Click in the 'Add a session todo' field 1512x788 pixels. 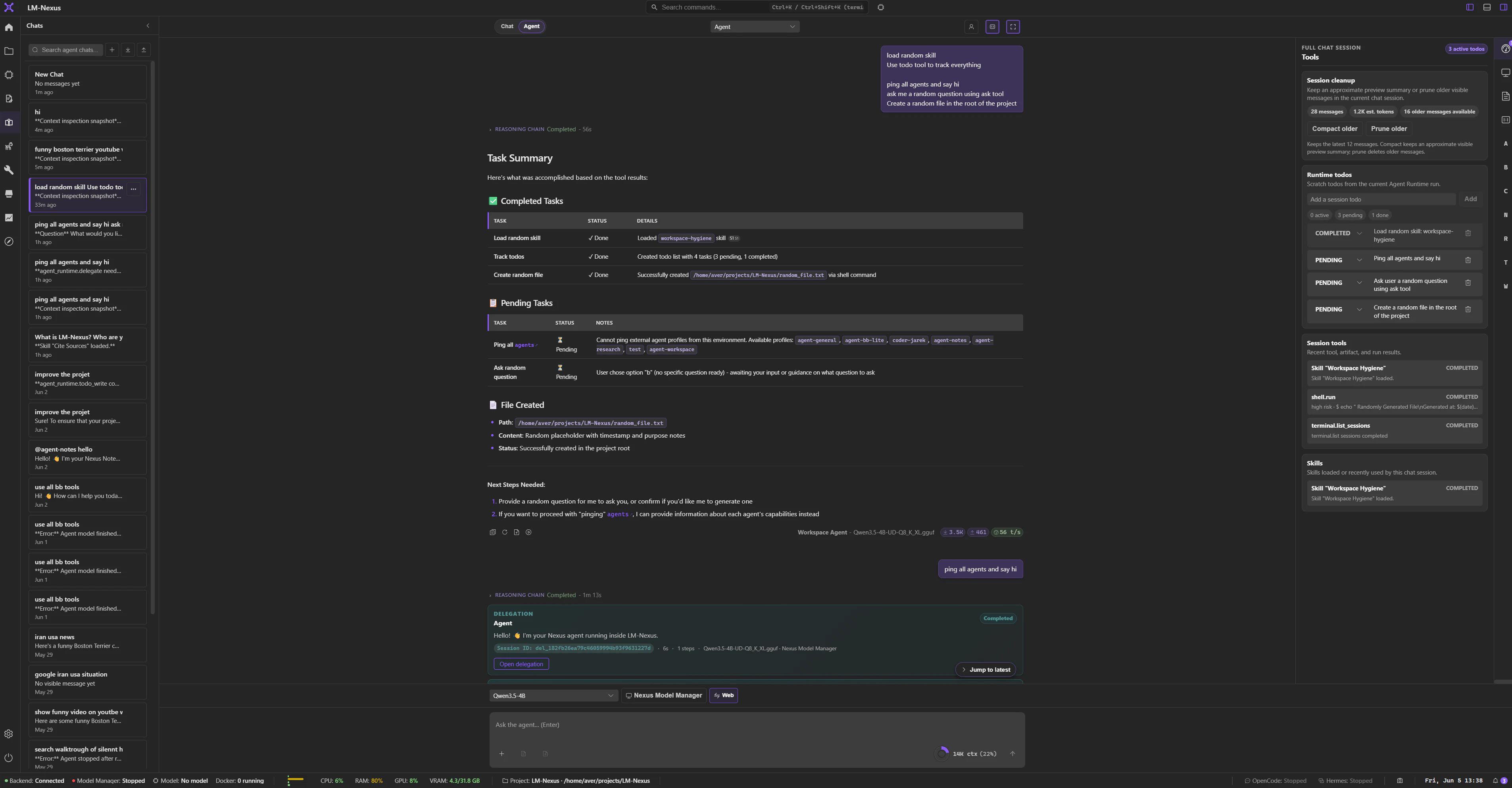(1381, 199)
